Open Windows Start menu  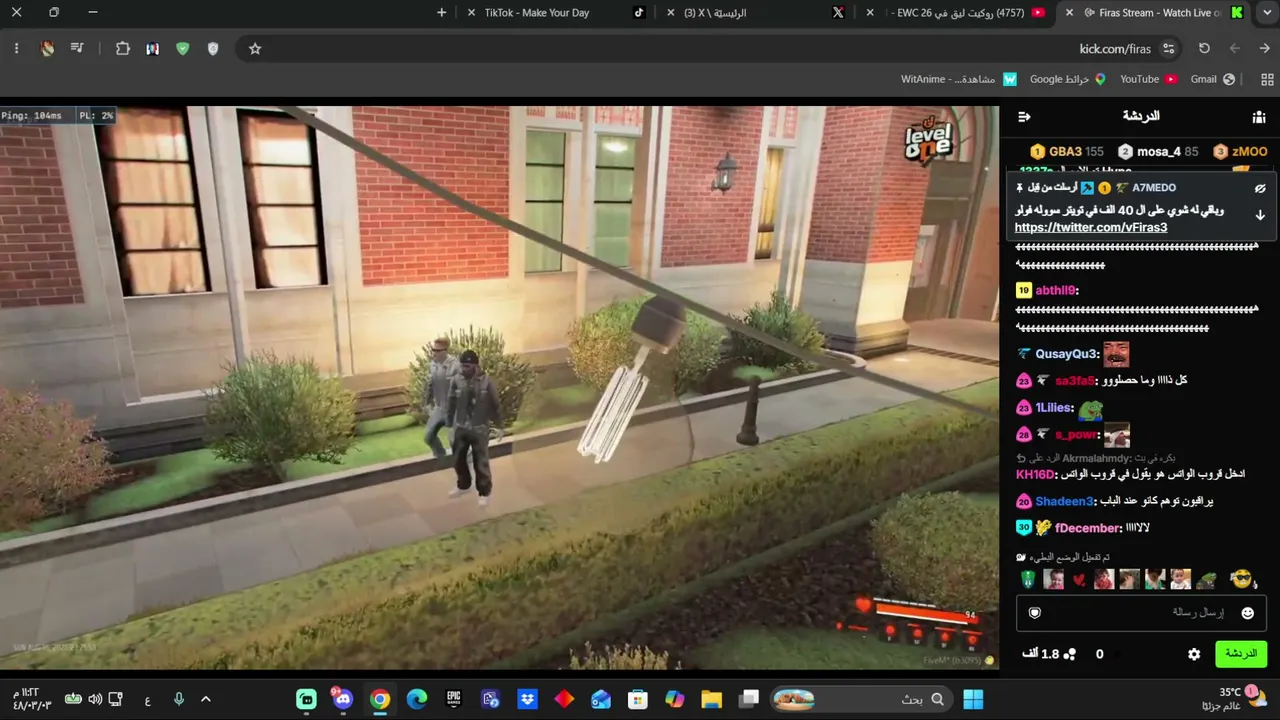[972, 699]
